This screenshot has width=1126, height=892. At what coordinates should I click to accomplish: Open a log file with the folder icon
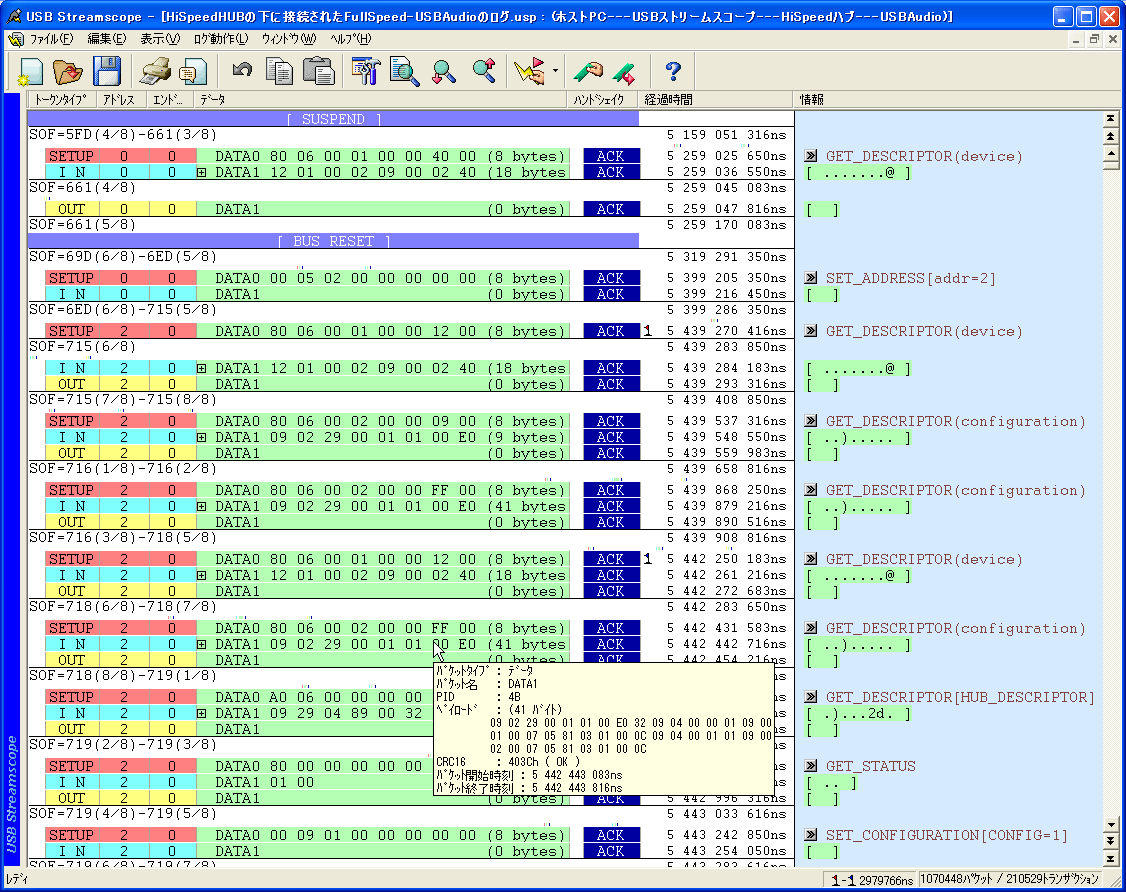pyautogui.click(x=68, y=71)
